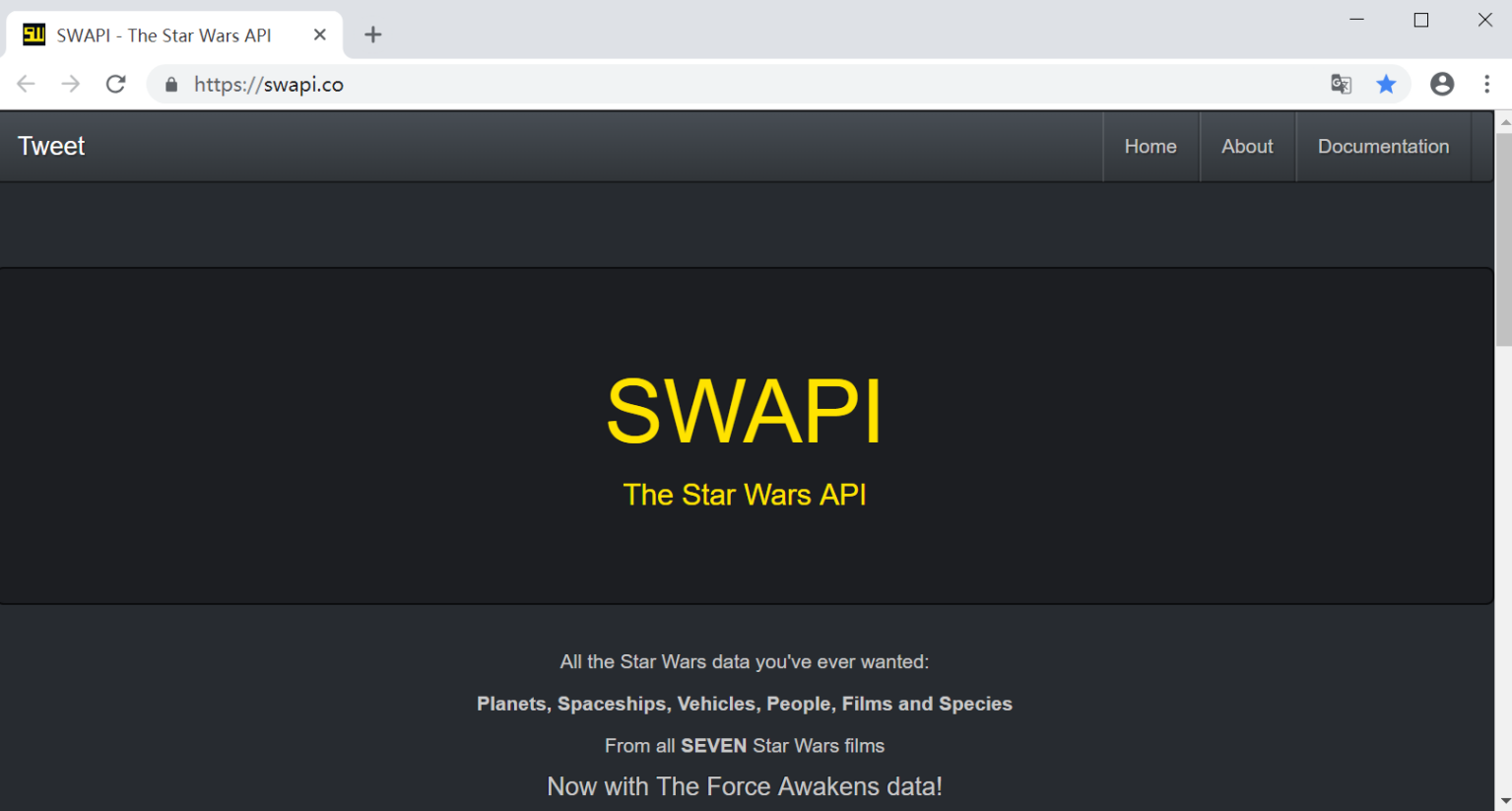Maximize the Chrome window
This screenshot has width=1512, height=811.
click(x=1420, y=20)
